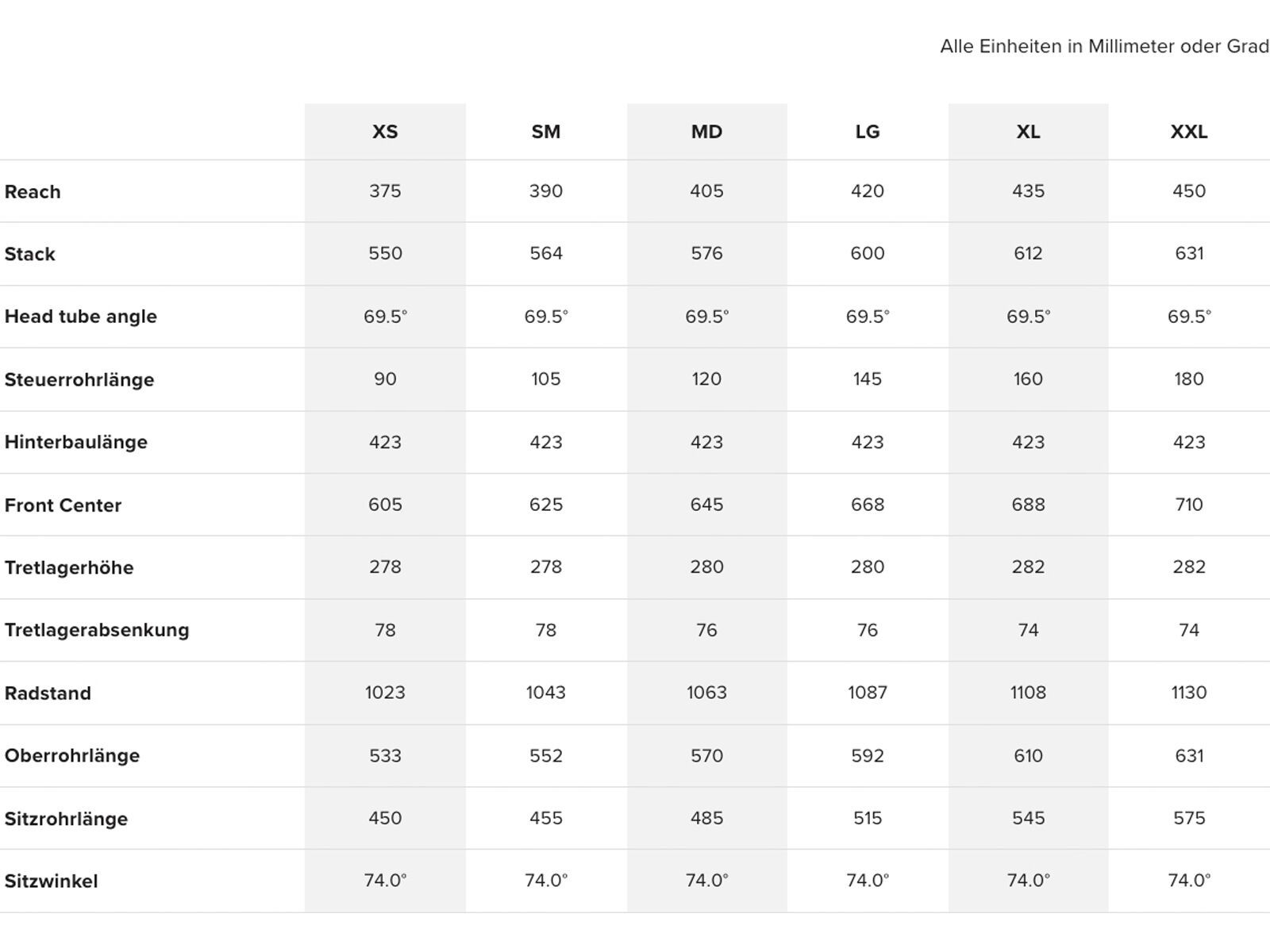1270x952 pixels.
Task: Click the MD size column header
Action: click(x=706, y=132)
